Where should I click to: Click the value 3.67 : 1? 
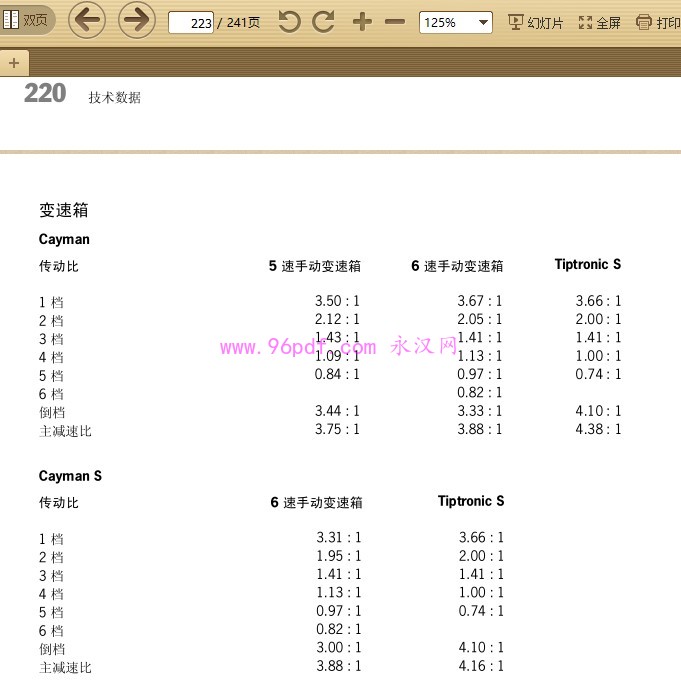(x=479, y=301)
